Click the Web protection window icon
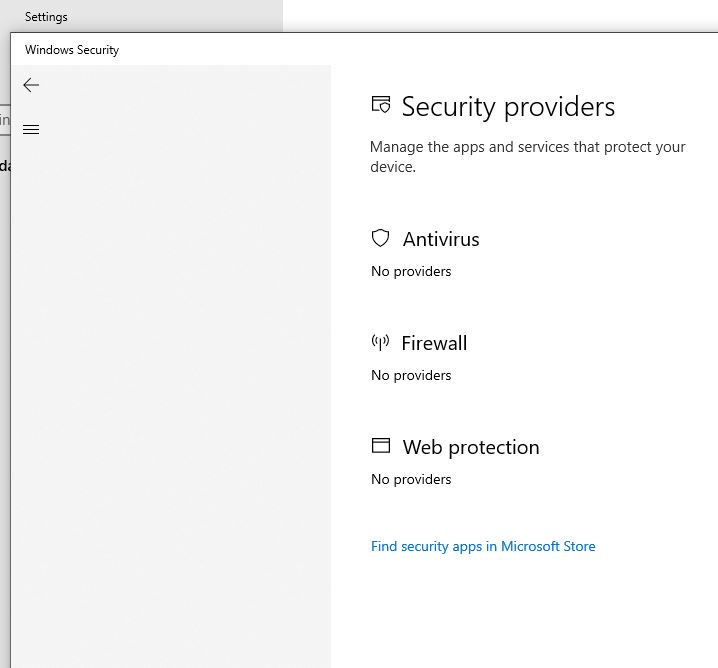The height and width of the screenshot is (668, 718). tap(381, 445)
